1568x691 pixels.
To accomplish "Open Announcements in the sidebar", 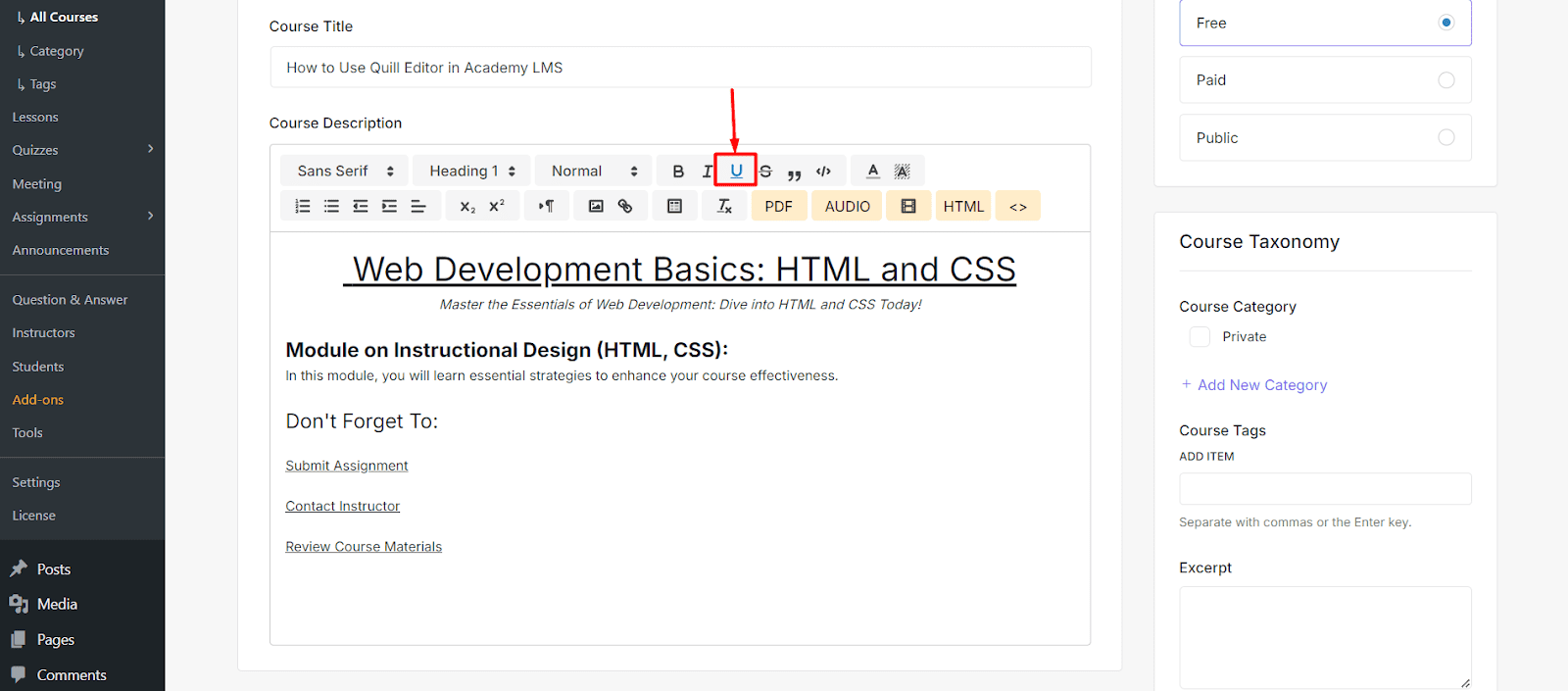I will (x=61, y=251).
